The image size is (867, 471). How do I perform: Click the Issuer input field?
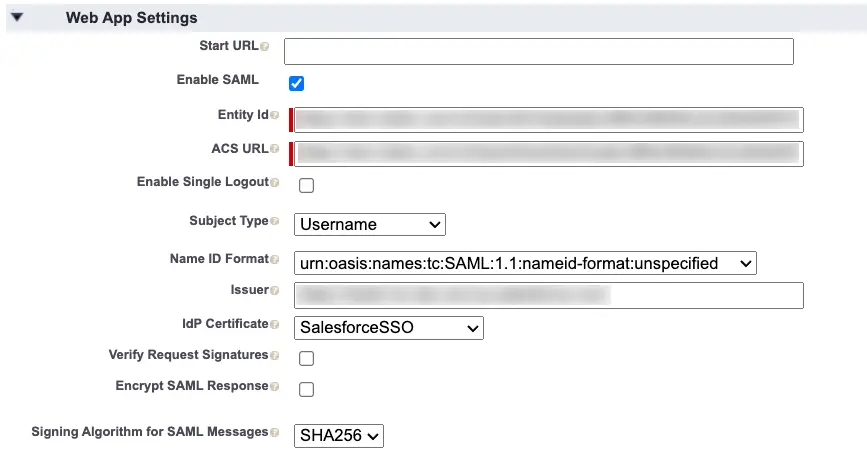pyautogui.click(x=549, y=295)
